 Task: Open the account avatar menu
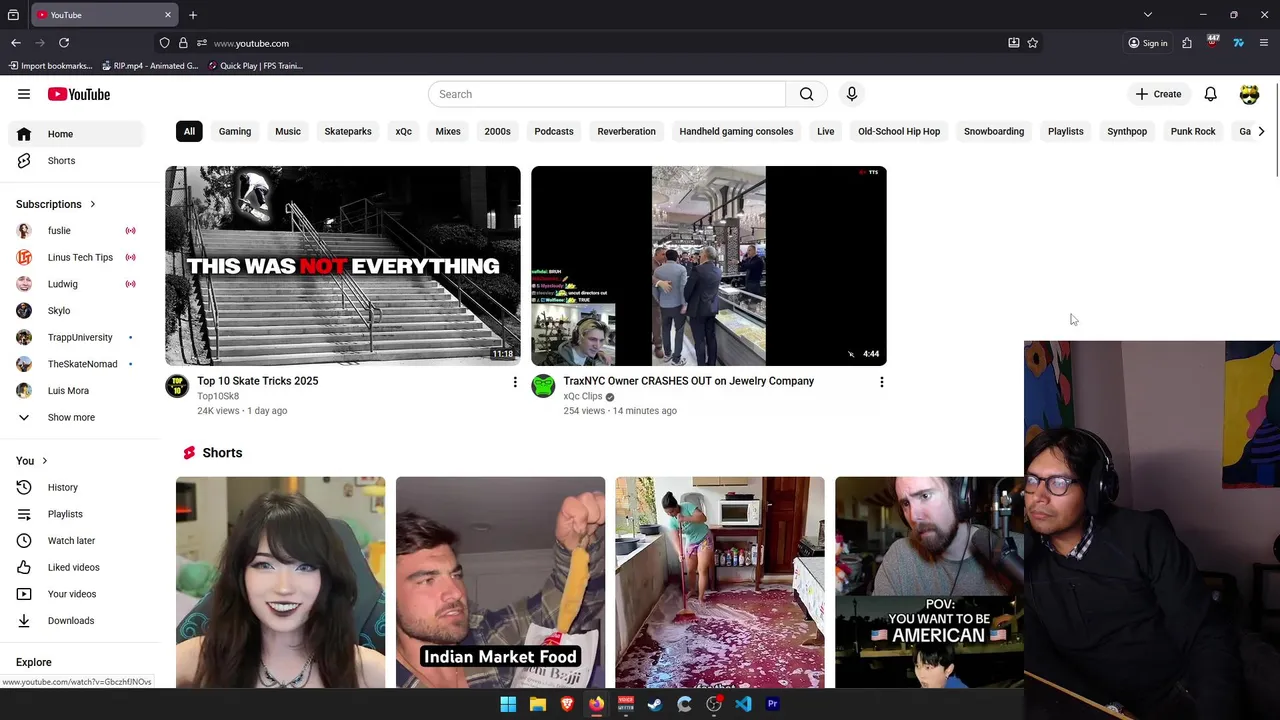pyautogui.click(x=1249, y=94)
